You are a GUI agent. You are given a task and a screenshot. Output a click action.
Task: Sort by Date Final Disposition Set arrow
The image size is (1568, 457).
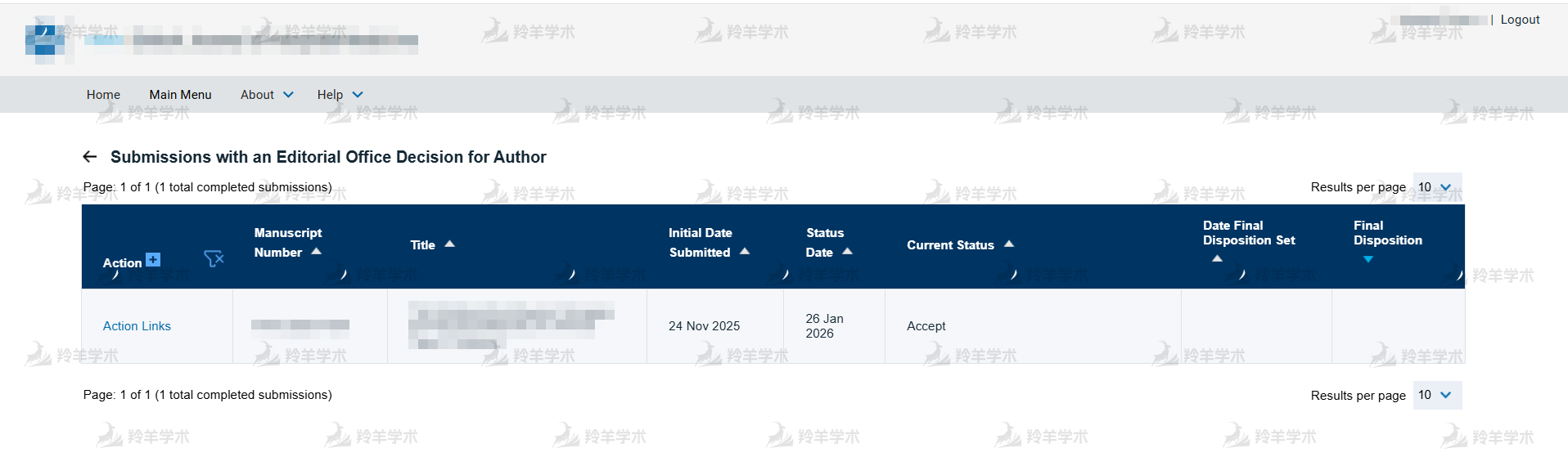point(1217,258)
